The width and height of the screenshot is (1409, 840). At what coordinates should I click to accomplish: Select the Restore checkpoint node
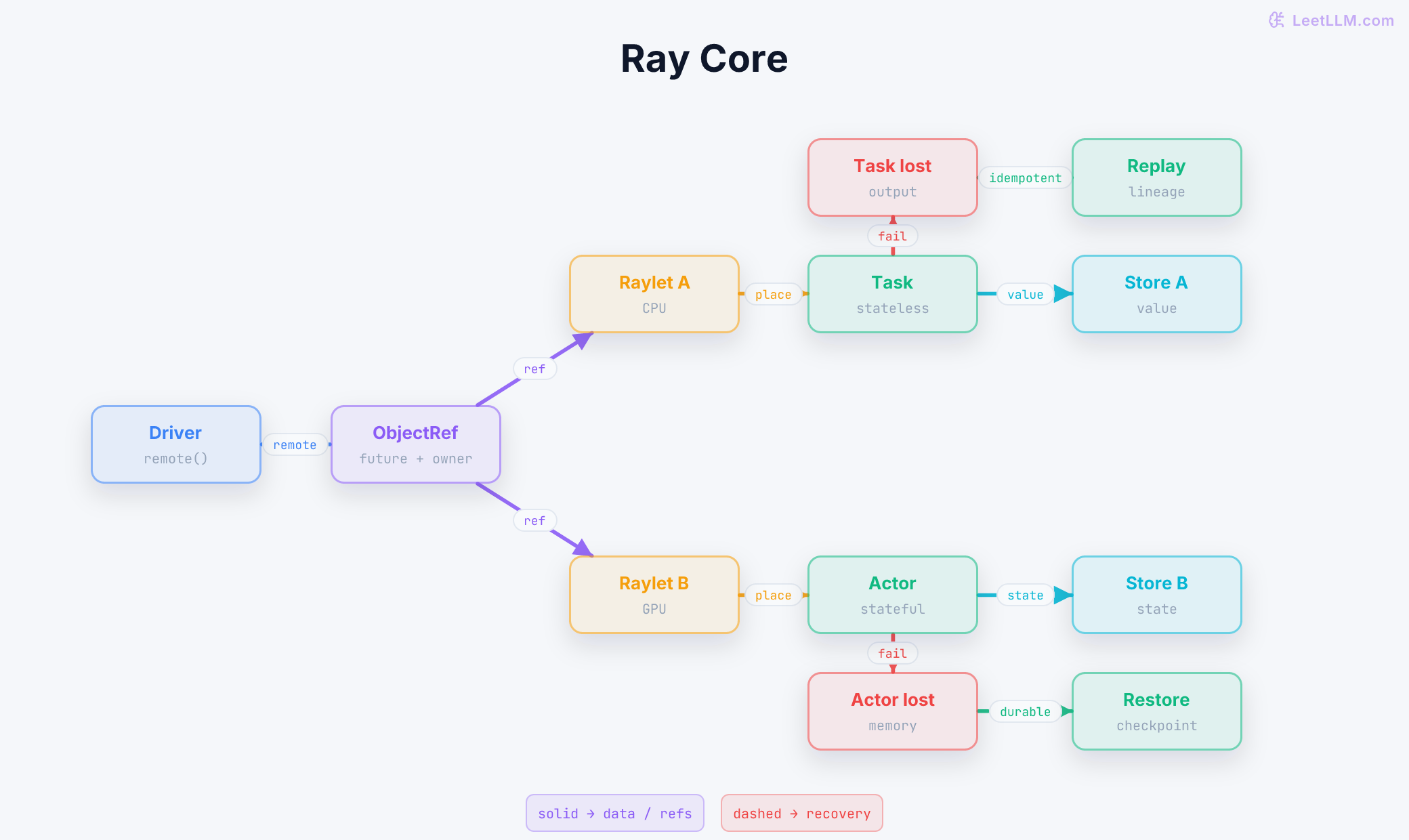pos(1157,711)
